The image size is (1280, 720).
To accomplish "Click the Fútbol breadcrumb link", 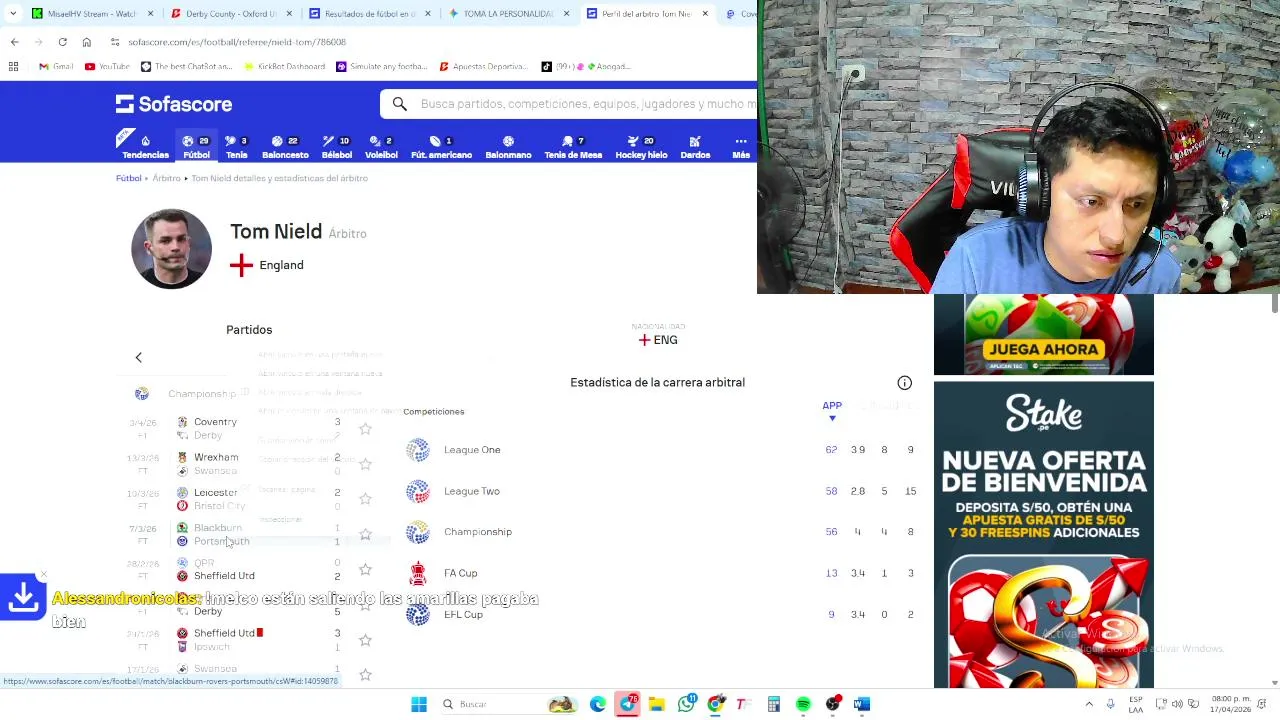I will 129,178.
